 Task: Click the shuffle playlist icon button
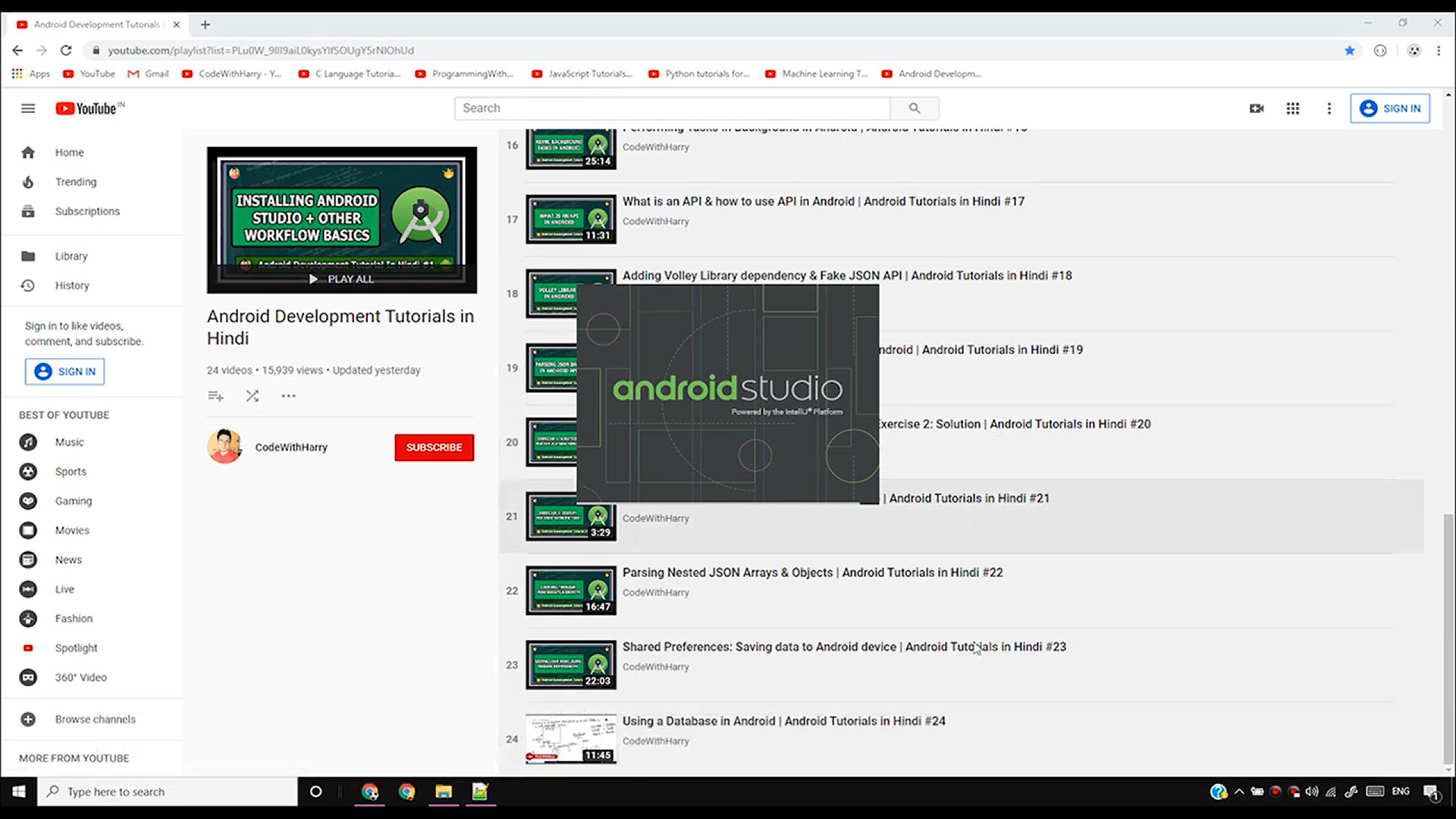tap(252, 395)
